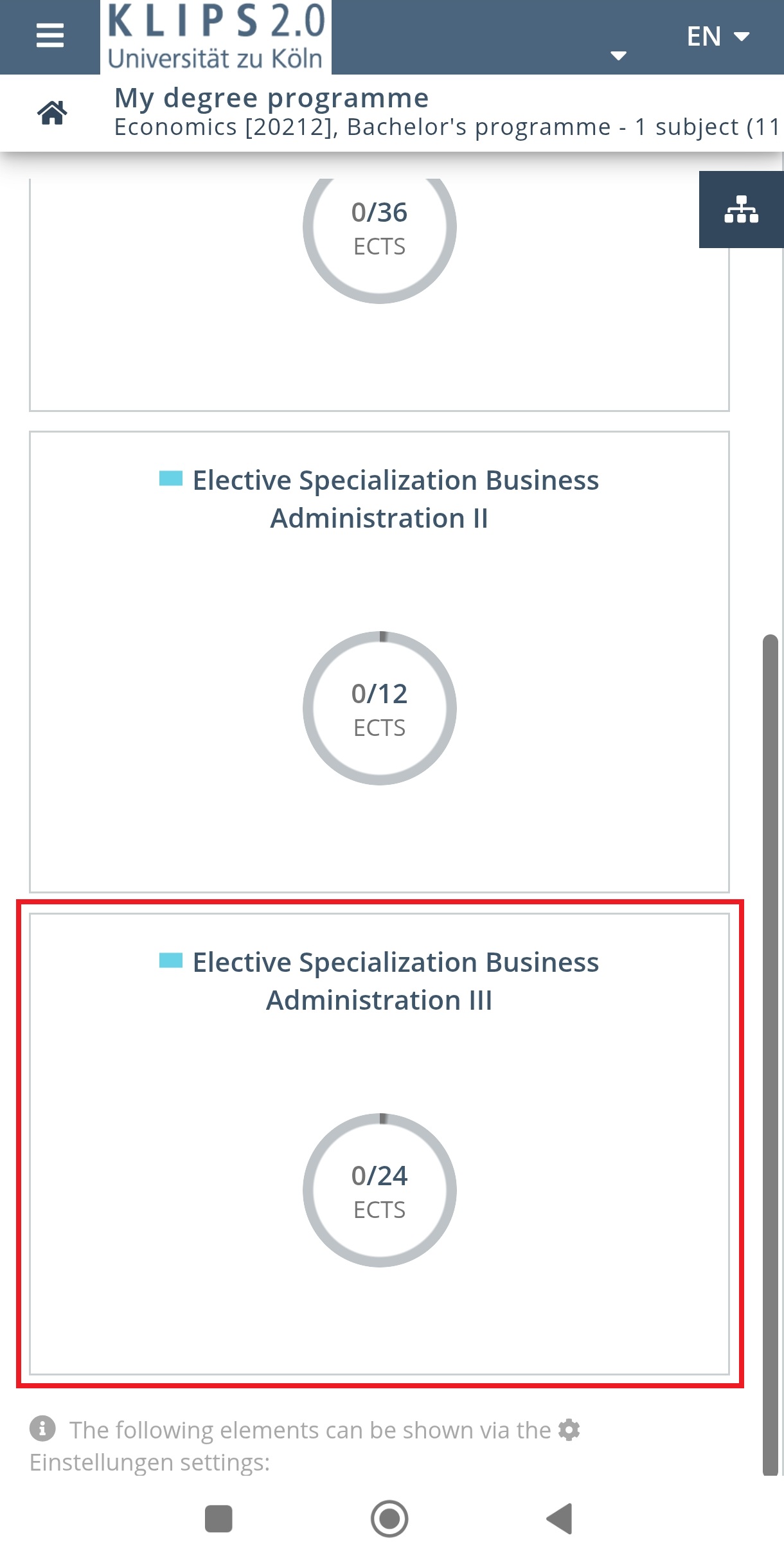Expand the user dropdown arrow in header
Viewport: 784px width, 1567px height.
coord(618,56)
